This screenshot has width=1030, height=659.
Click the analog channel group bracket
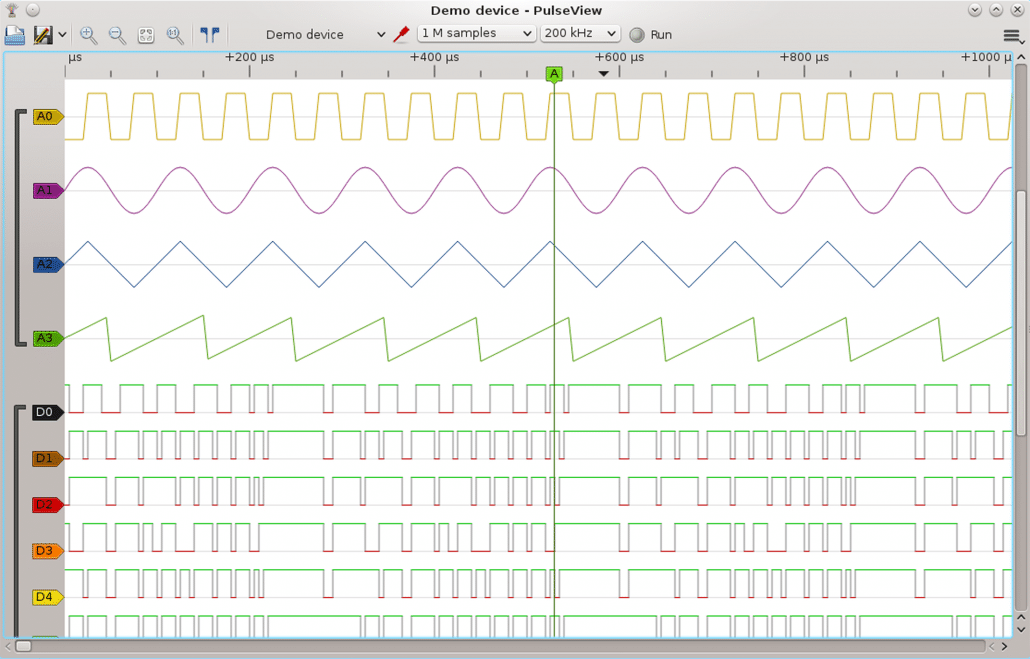(20, 227)
